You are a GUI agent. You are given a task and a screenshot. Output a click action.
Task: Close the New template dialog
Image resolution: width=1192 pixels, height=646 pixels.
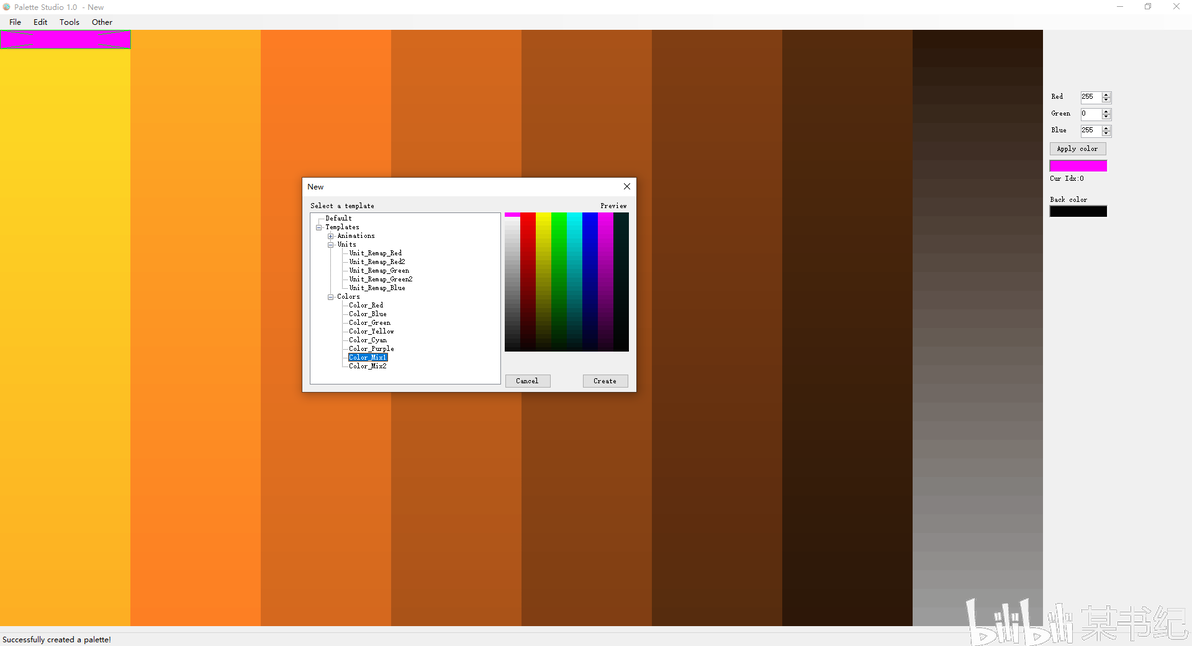click(x=626, y=186)
